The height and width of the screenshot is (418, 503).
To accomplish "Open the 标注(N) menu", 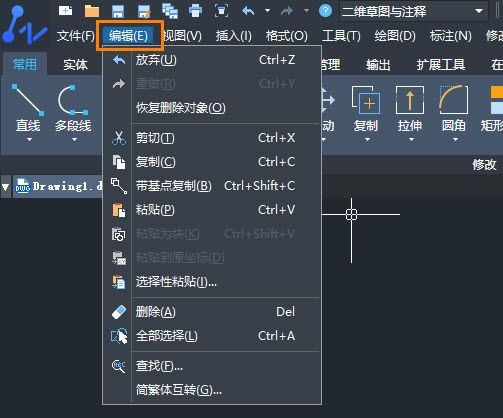I will 451,35.
